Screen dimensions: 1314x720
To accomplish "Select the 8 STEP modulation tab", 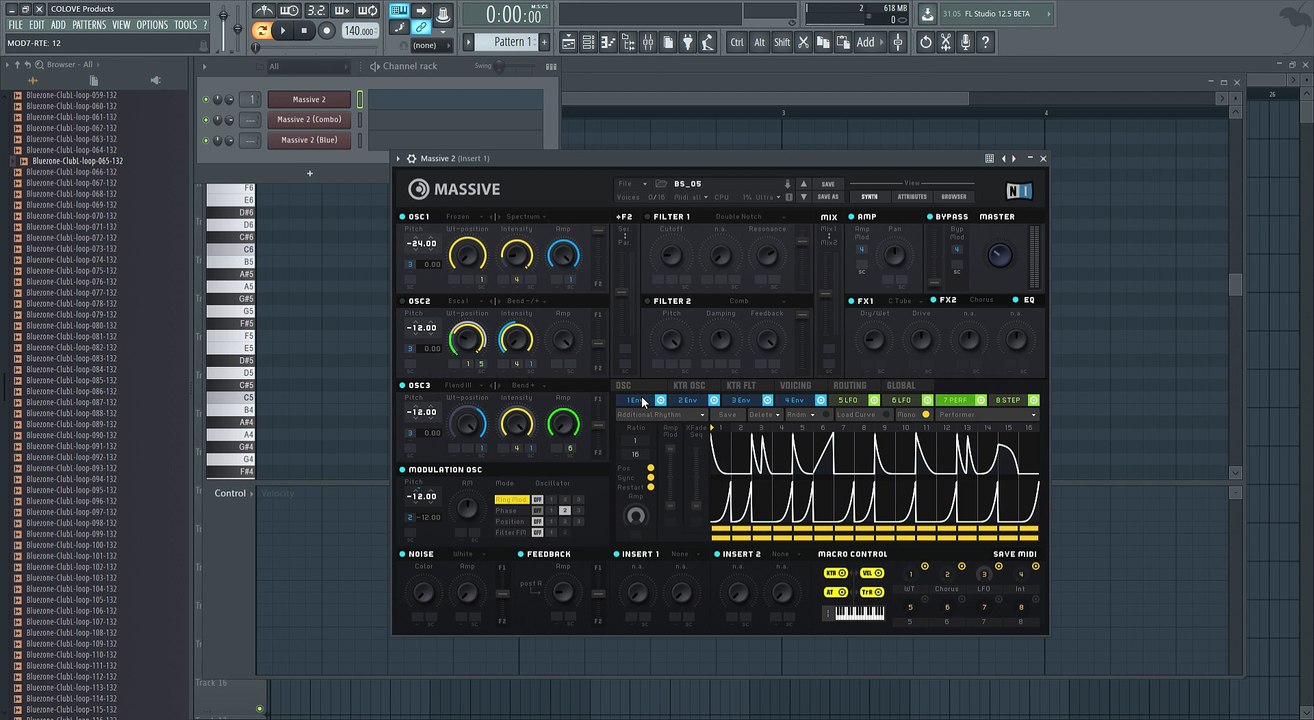I will tap(1008, 401).
